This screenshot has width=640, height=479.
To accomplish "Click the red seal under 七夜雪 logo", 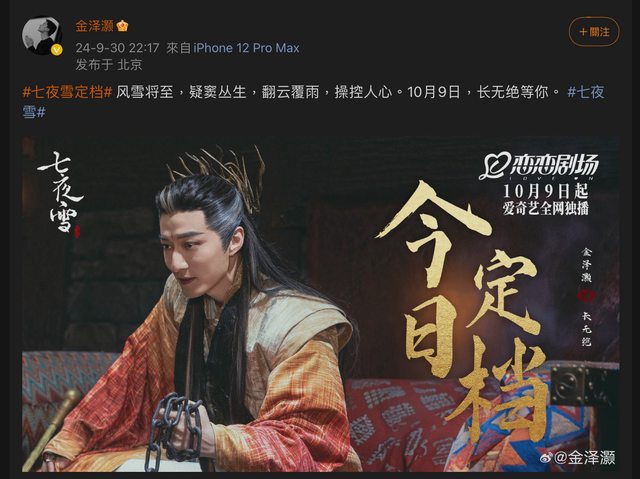I will pos(77,232).
